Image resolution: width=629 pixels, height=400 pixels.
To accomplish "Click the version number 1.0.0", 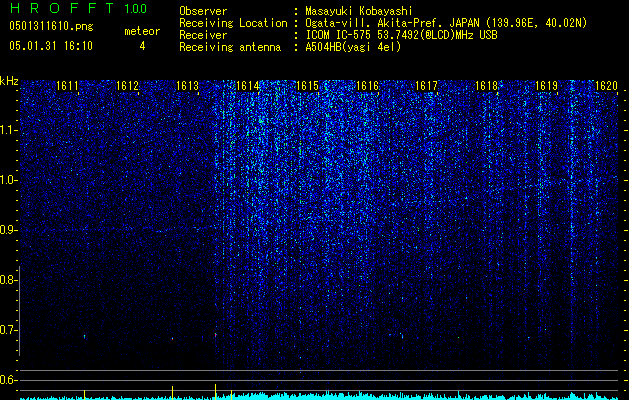I will [136, 8].
